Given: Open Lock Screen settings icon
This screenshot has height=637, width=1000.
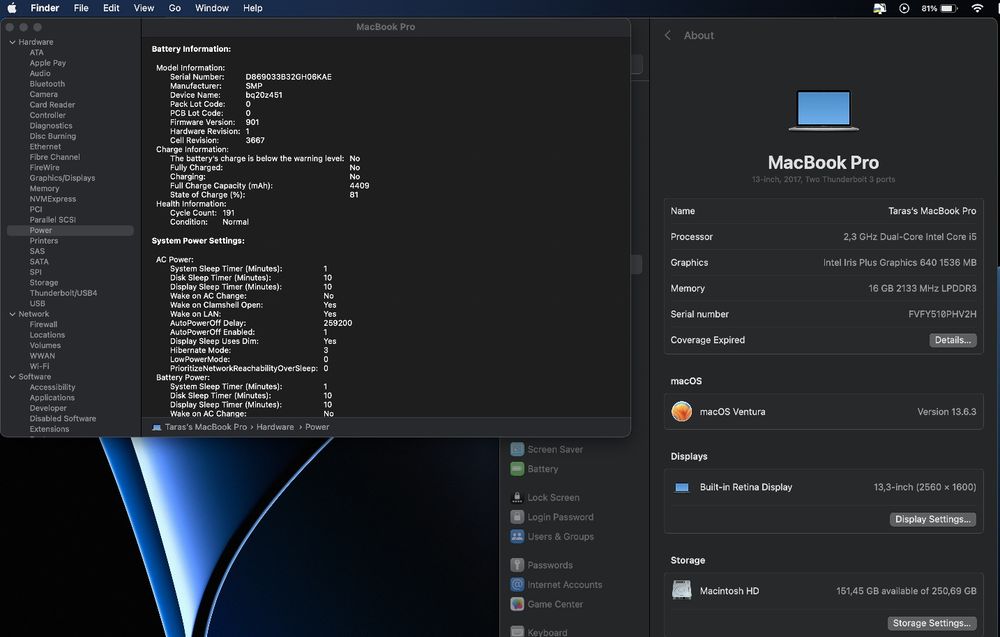Looking at the screenshot, I should click(517, 497).
